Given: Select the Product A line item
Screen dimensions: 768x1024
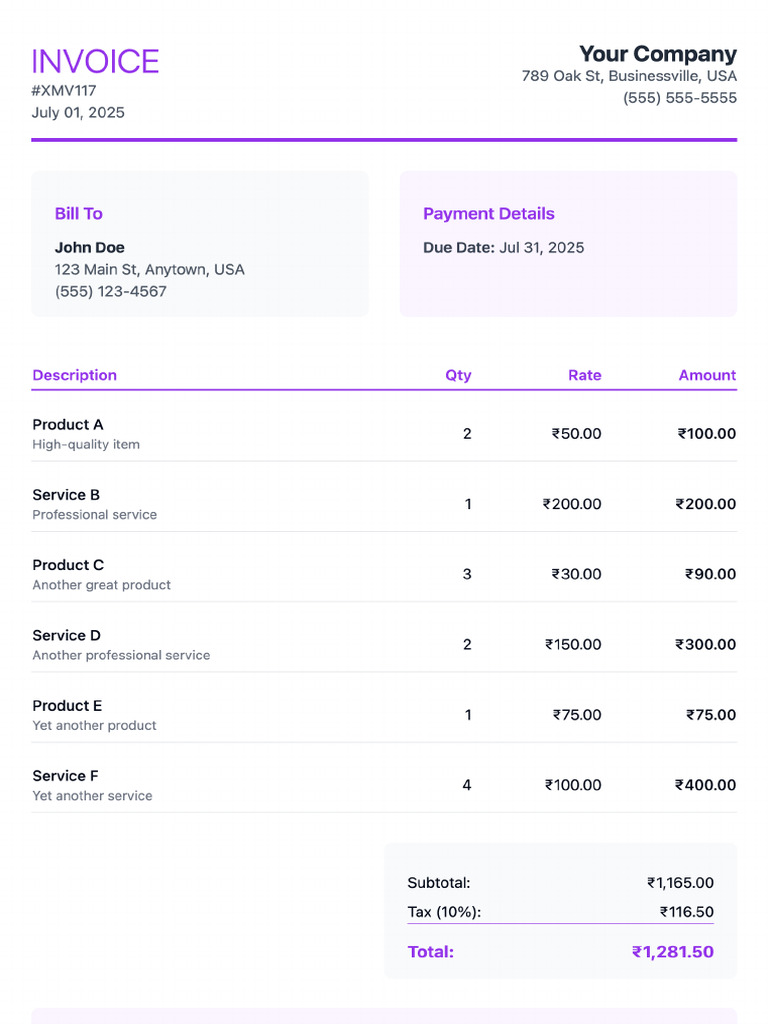Looking at the screenshot, I should tap(67, 425).
